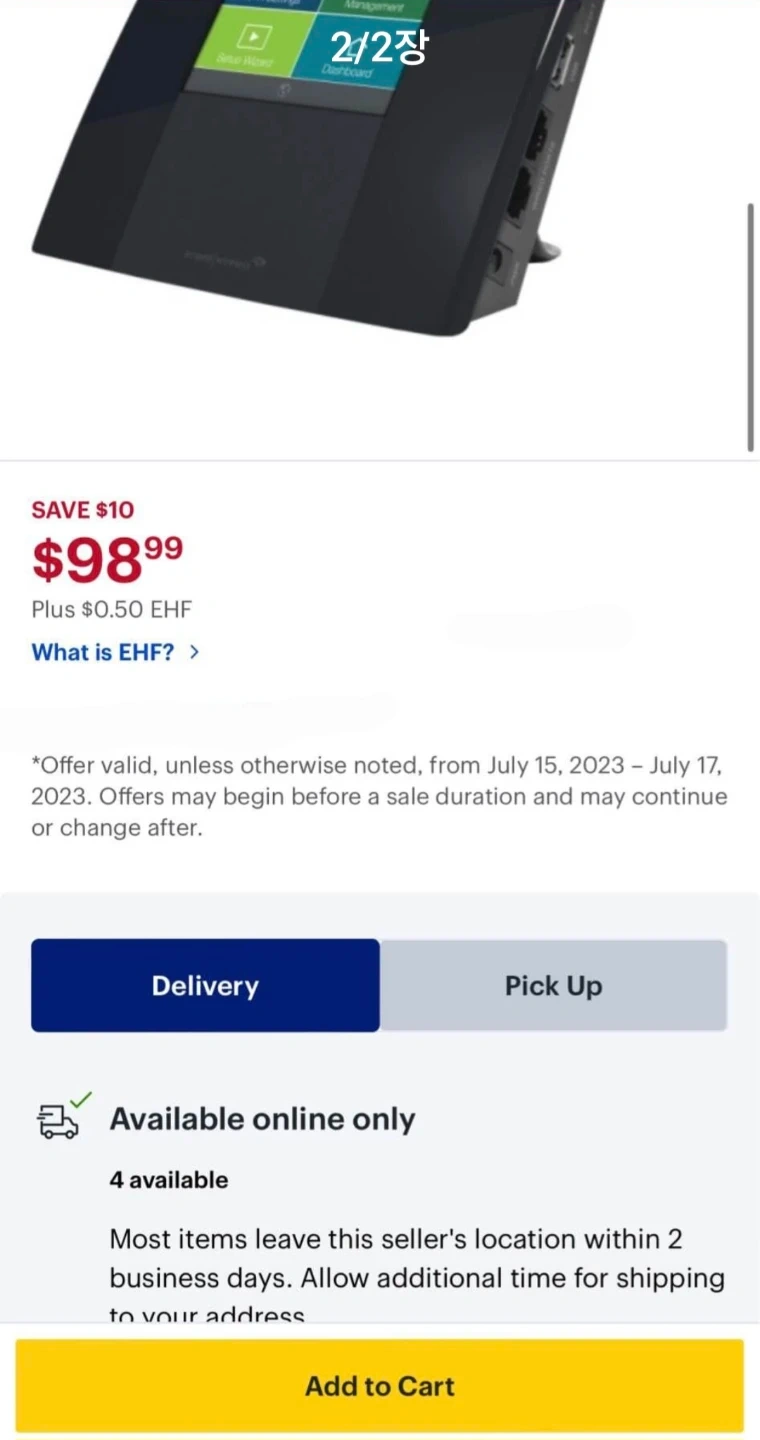Click the page's vertical scrollbar

(751, 327)
